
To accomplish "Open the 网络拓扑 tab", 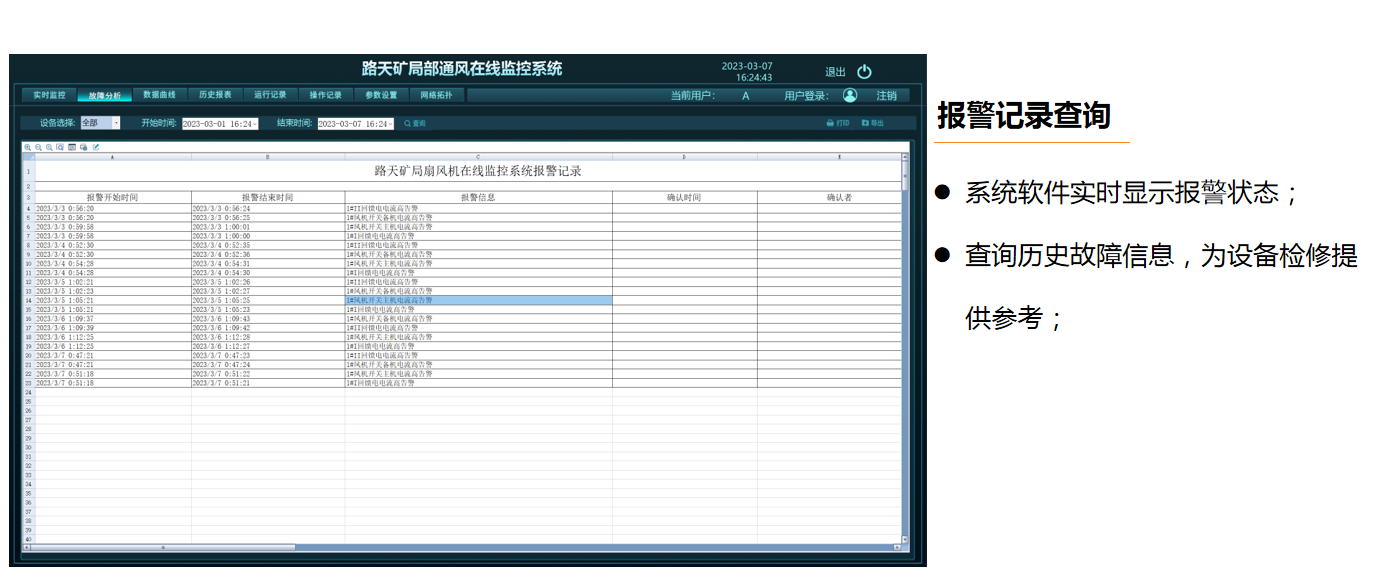I will click(x=436, y=95).
